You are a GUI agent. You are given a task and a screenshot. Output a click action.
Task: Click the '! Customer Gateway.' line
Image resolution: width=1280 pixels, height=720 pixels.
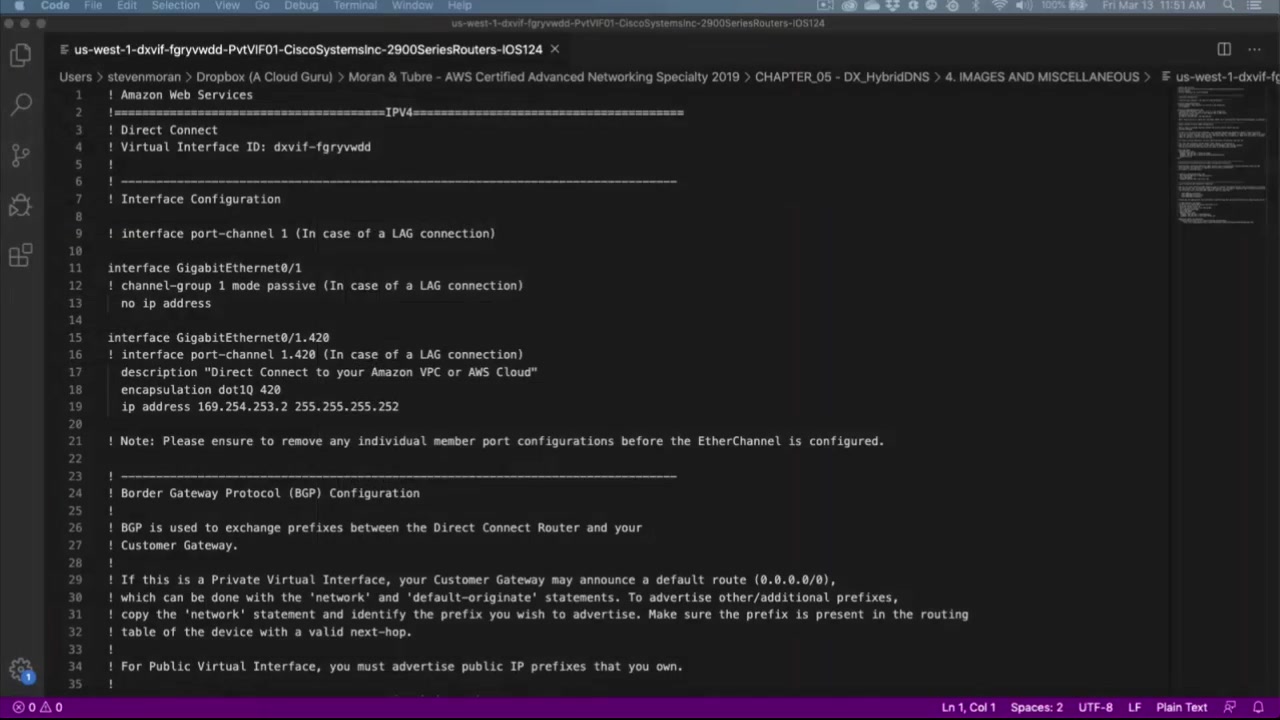(x=173, y=545)
